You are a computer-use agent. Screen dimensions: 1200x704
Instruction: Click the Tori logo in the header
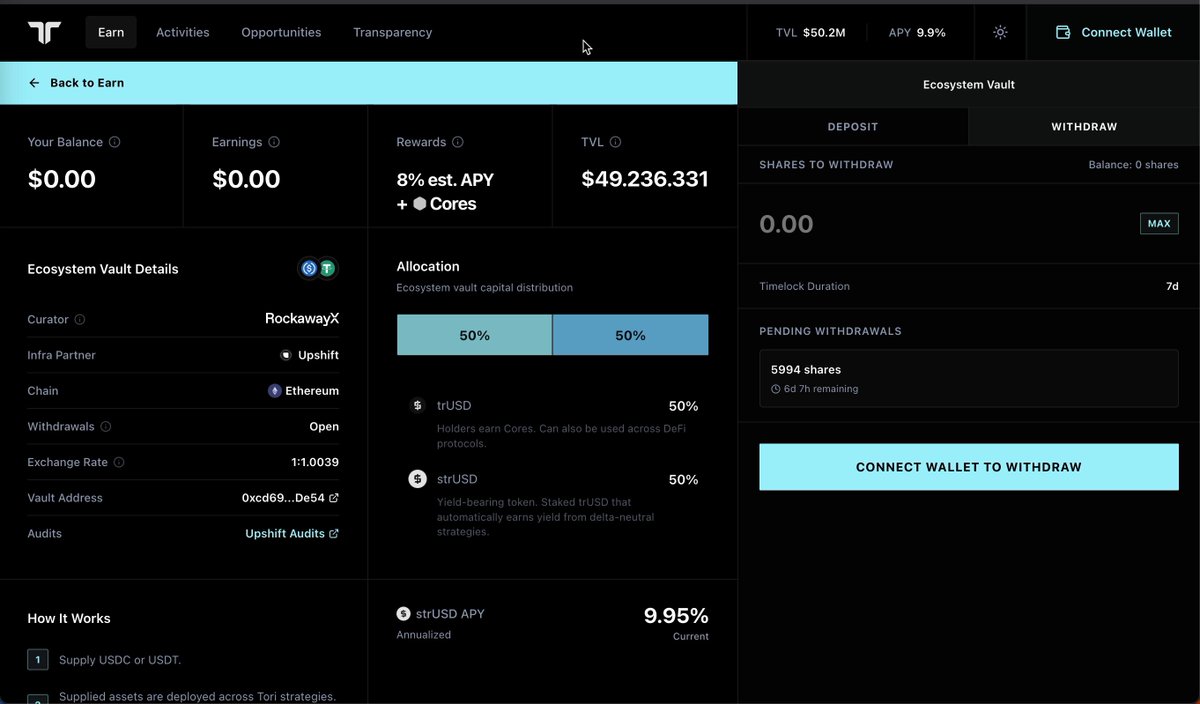point(44,32)
